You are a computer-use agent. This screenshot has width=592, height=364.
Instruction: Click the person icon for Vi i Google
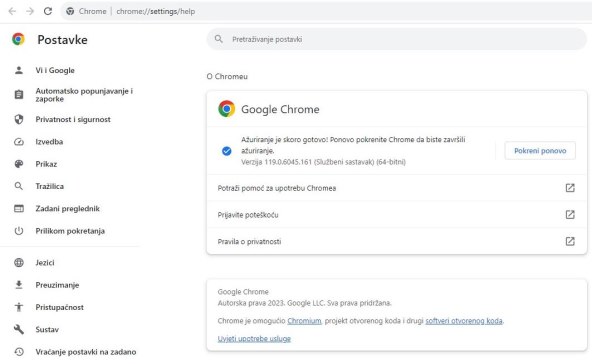[x=19, y=70]
